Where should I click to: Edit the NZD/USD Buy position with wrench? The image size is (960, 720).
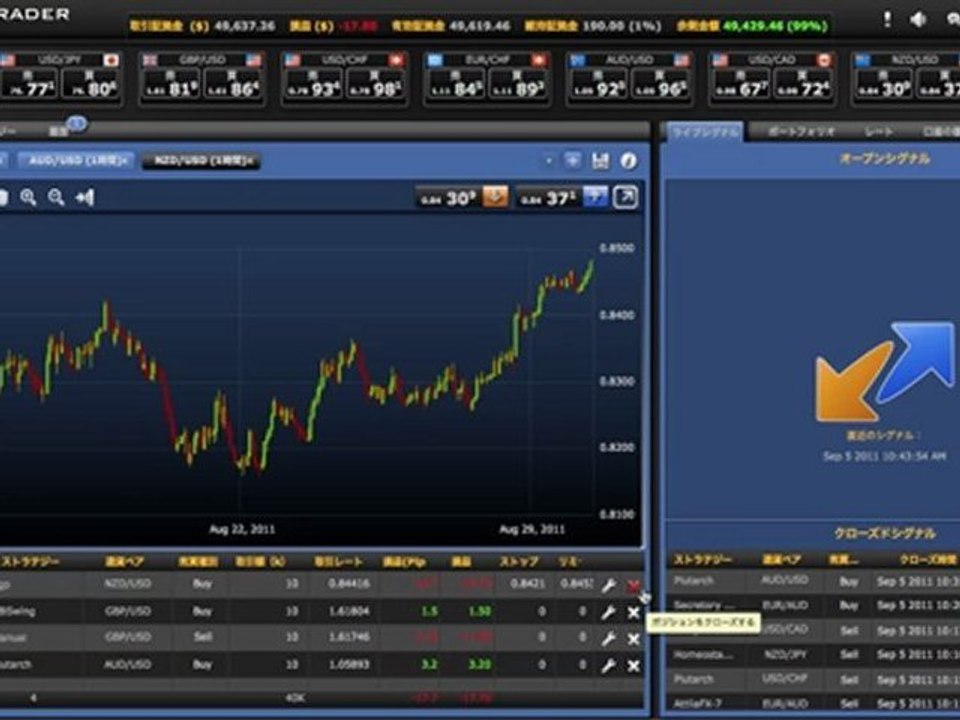click(x=608, y=585)
